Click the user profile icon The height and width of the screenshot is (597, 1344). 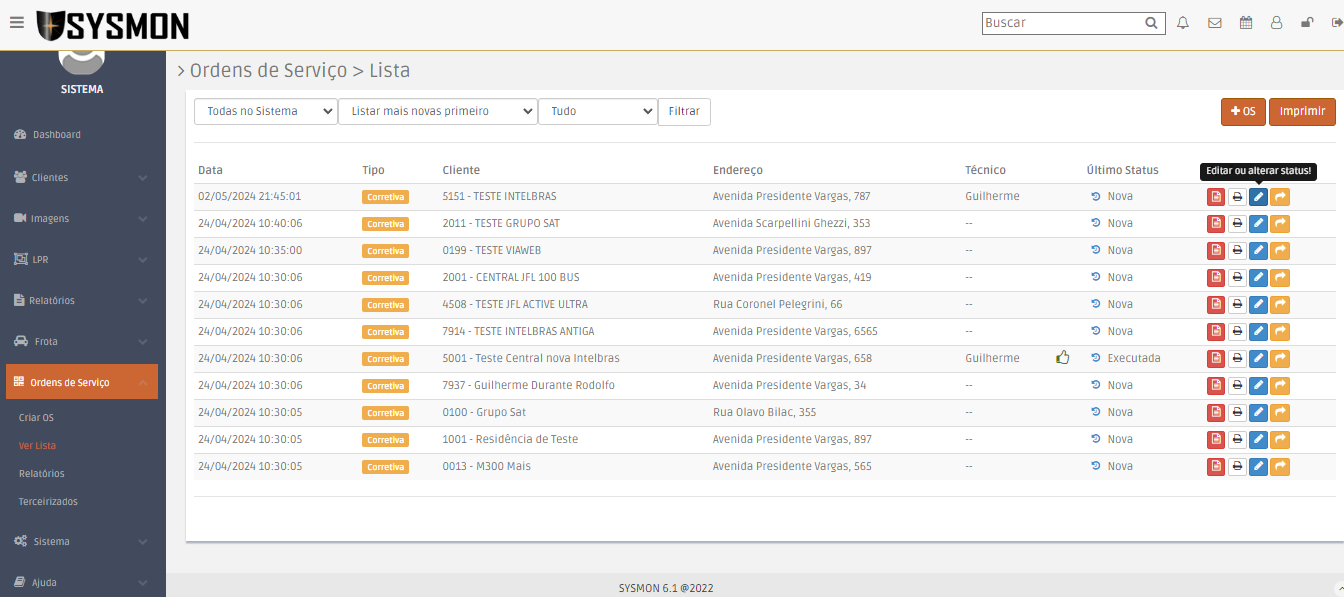click(x=1276, y=23)
